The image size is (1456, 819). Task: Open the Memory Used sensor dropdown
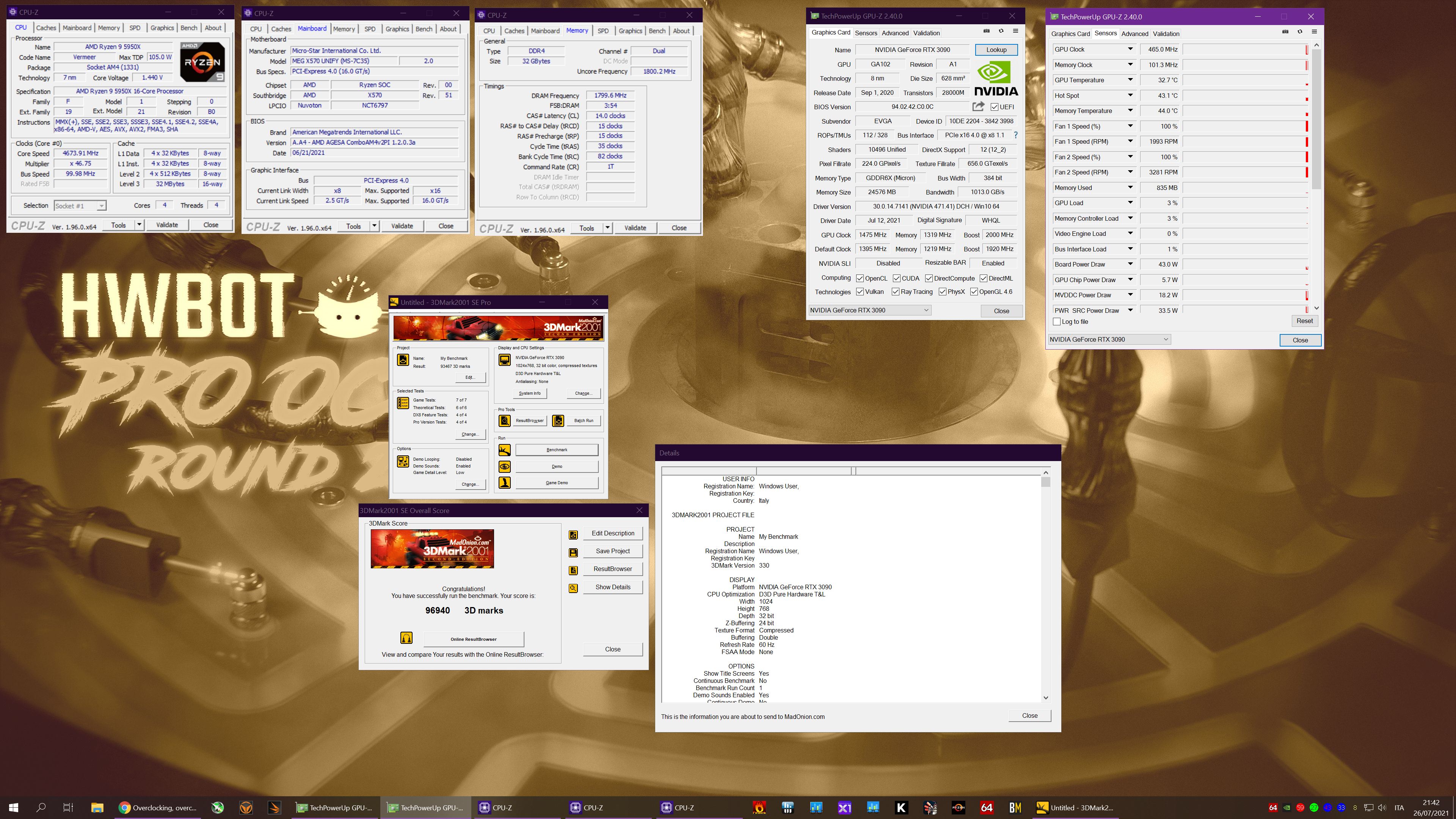[1130, 187]
